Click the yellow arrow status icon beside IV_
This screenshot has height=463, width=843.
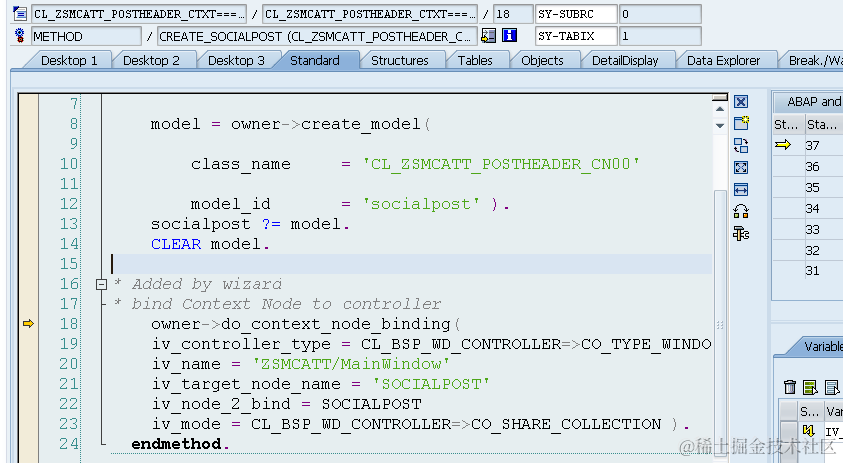(808, 431)
